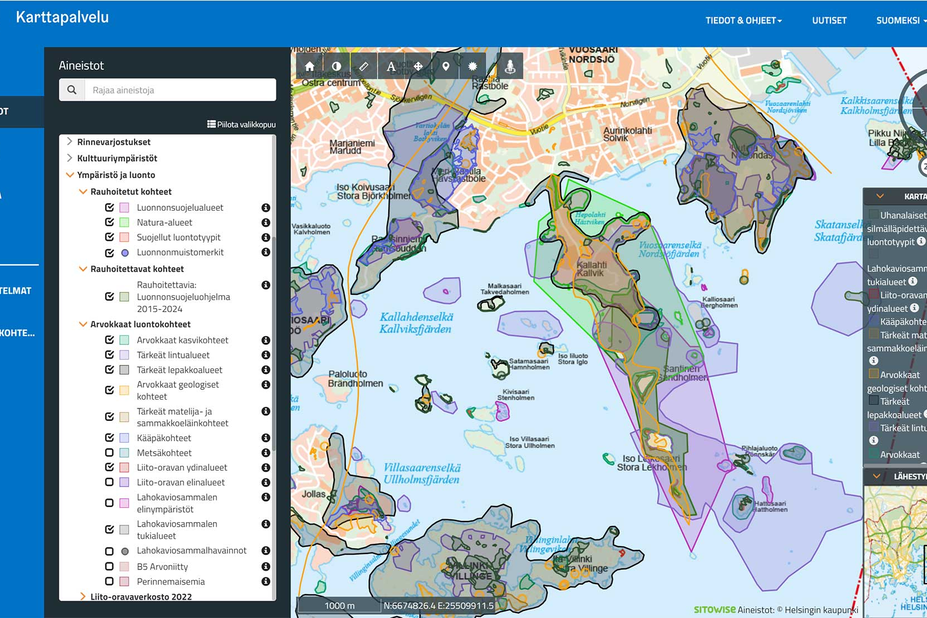
Task: Activate the four-arrow move tool
Action: coord(418,66)
